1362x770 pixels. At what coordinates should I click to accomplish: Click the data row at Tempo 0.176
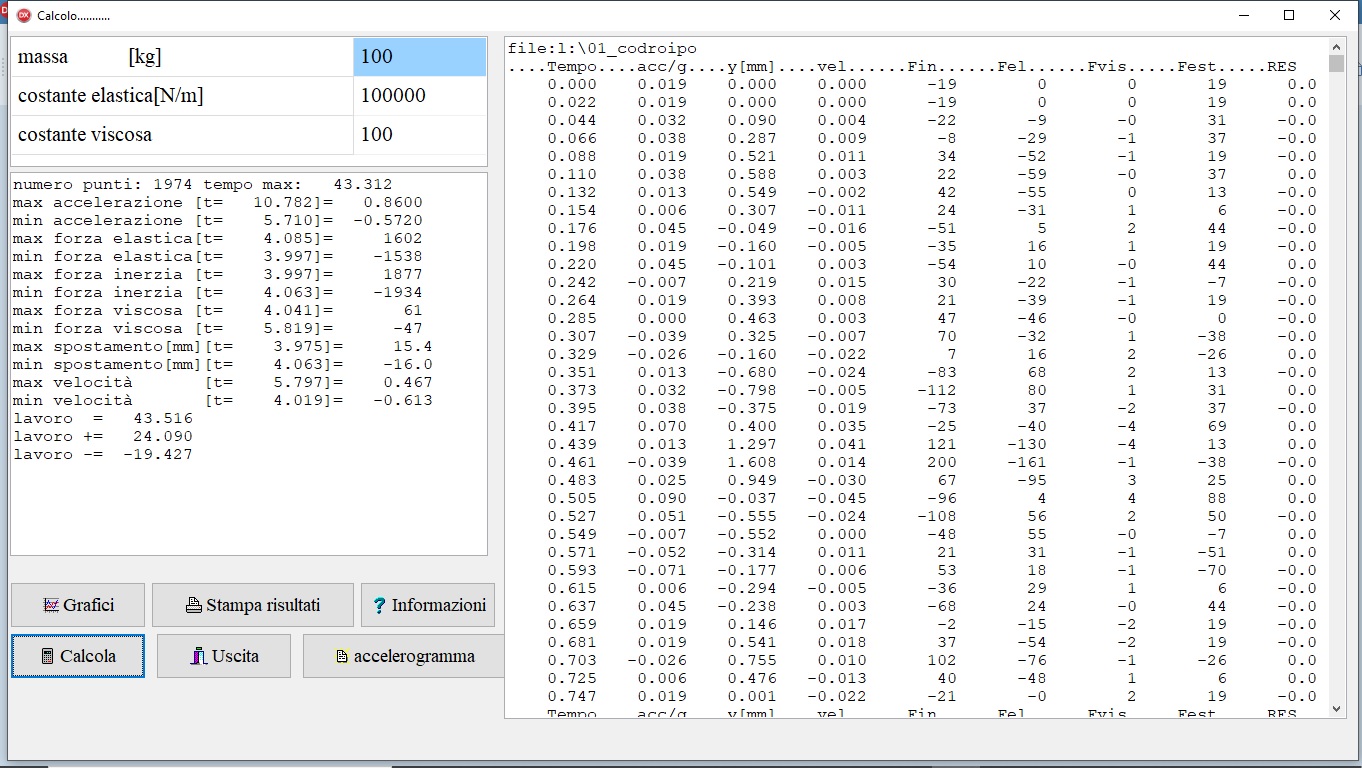click(932, 229)
